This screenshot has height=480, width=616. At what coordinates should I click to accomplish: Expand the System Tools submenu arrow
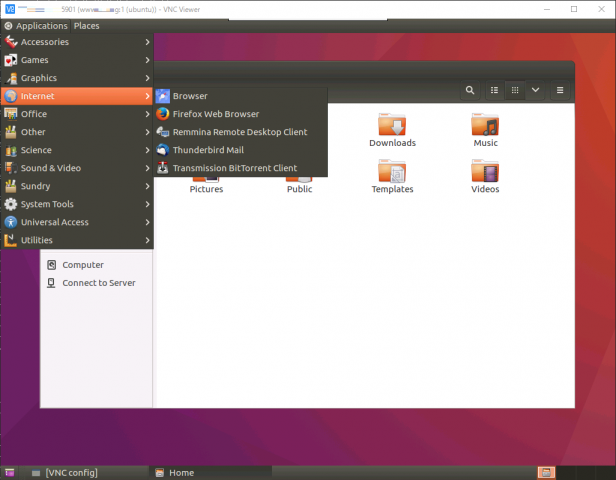pyautogui.click(x=147, y=204)
